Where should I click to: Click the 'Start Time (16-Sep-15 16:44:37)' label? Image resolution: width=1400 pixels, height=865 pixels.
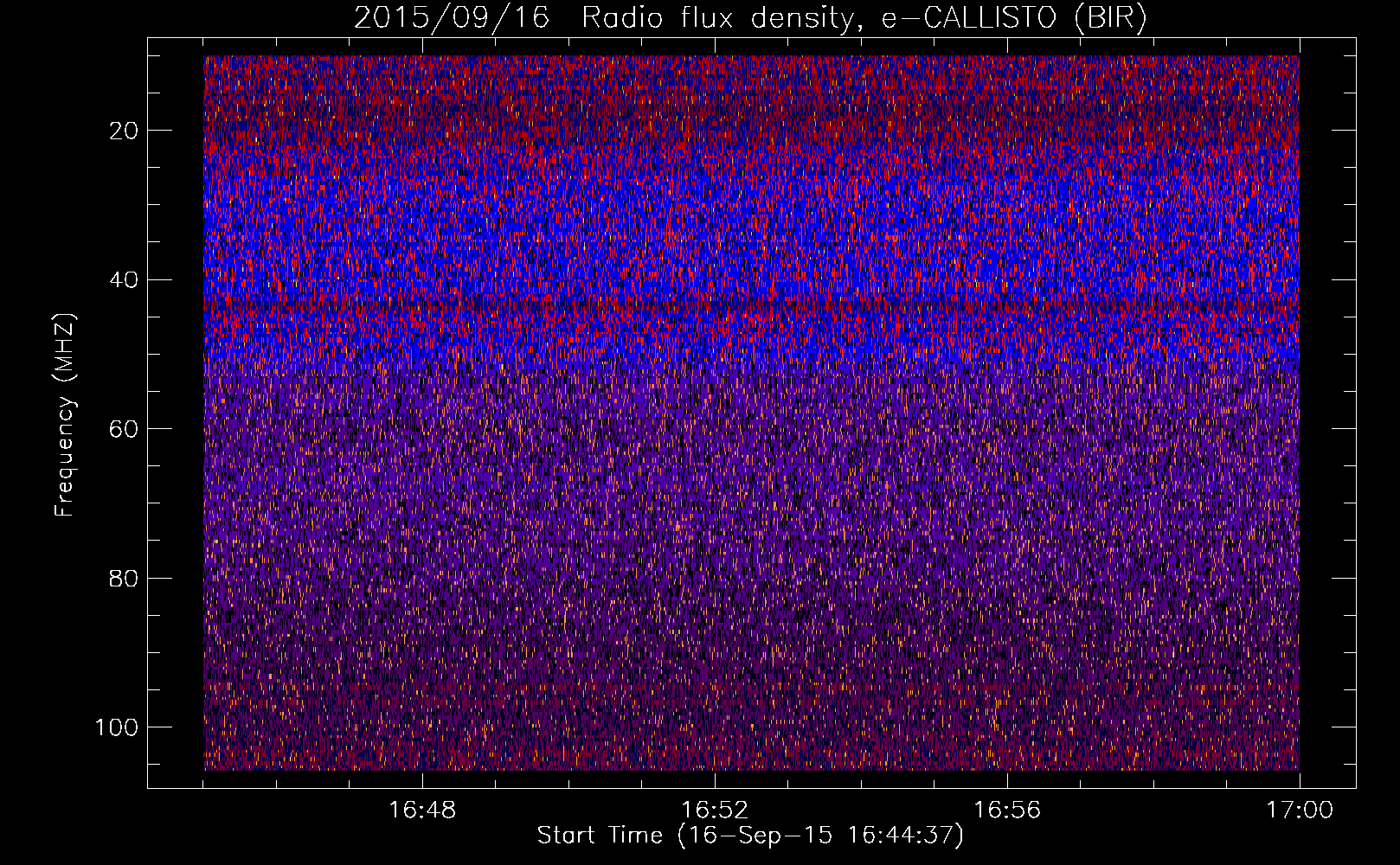pos(750,836)
